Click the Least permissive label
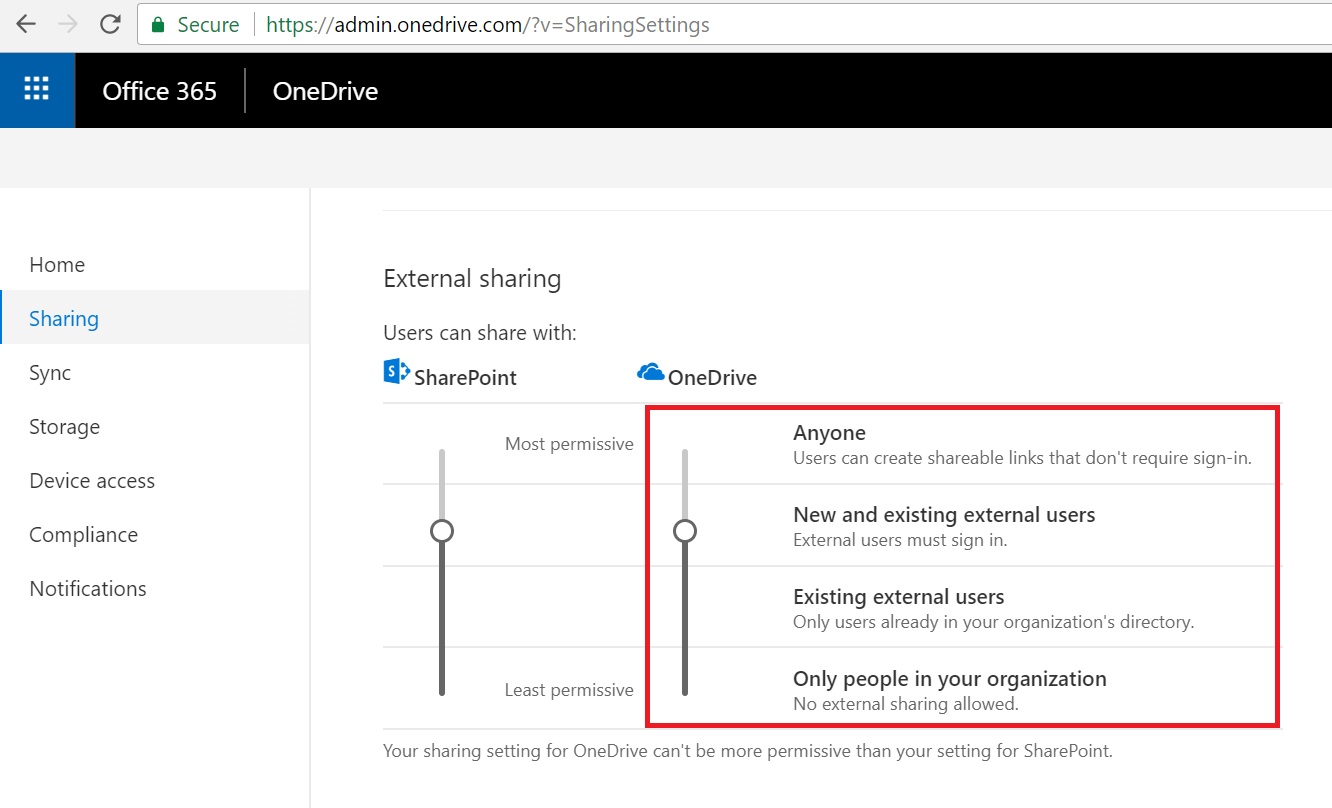Image resolution: width=1332 pixels, height=808 pixels. 569,690
